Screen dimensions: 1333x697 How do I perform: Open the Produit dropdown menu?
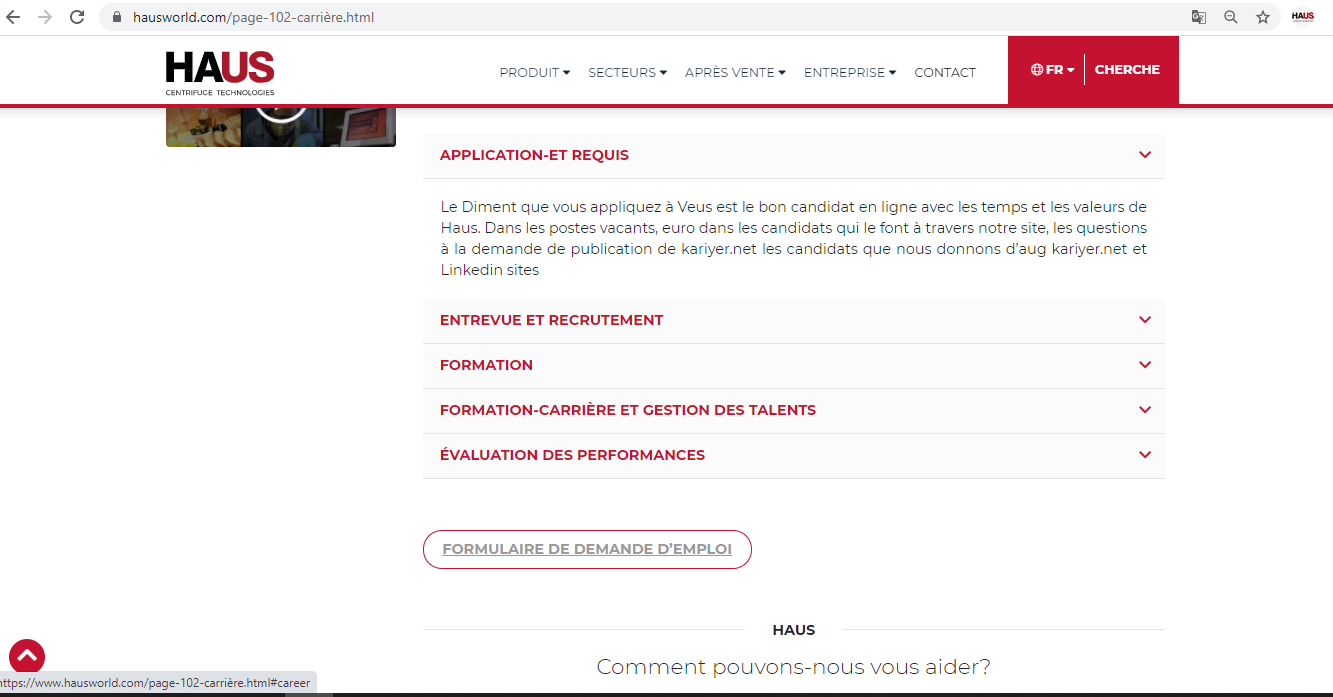[534, 72]
